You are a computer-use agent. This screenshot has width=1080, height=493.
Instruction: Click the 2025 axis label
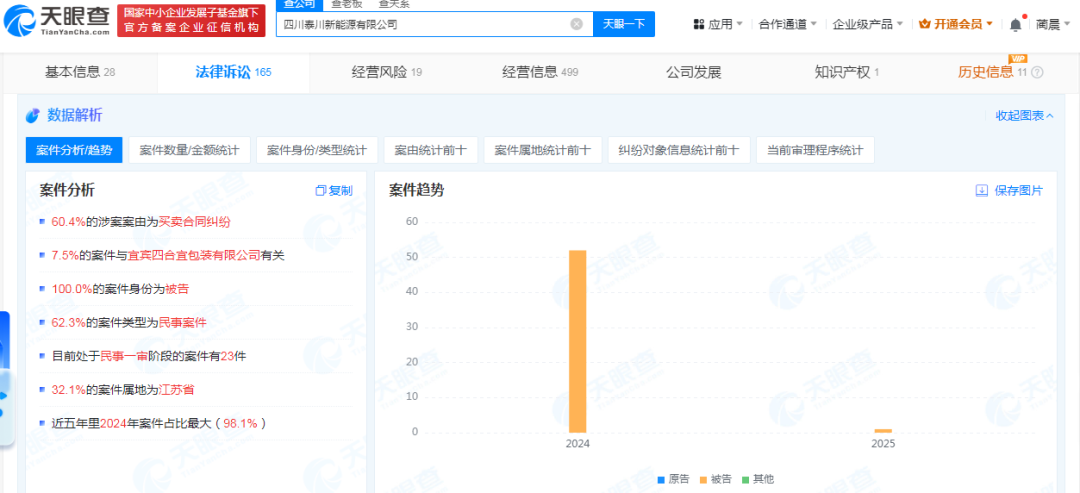click(x=883, y=444)
